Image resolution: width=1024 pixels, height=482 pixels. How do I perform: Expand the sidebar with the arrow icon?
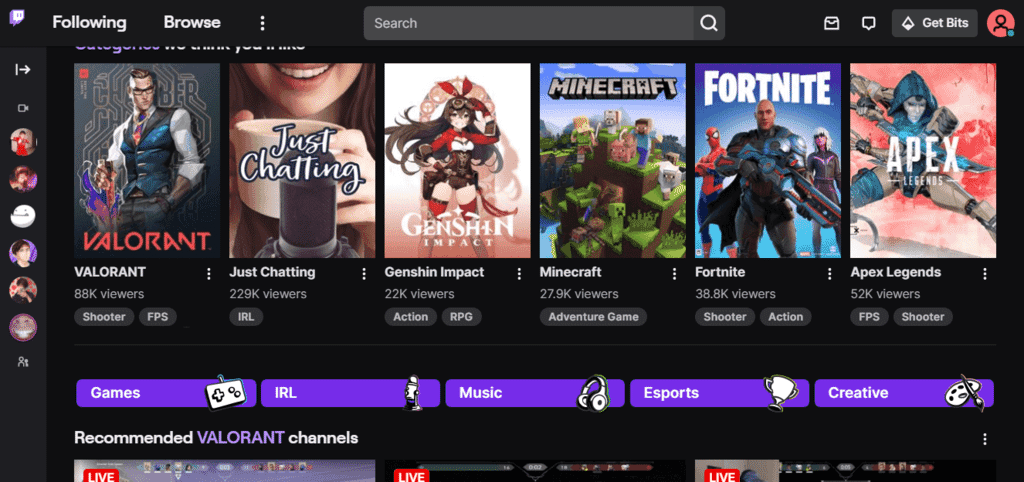click(x=23, y=69)
